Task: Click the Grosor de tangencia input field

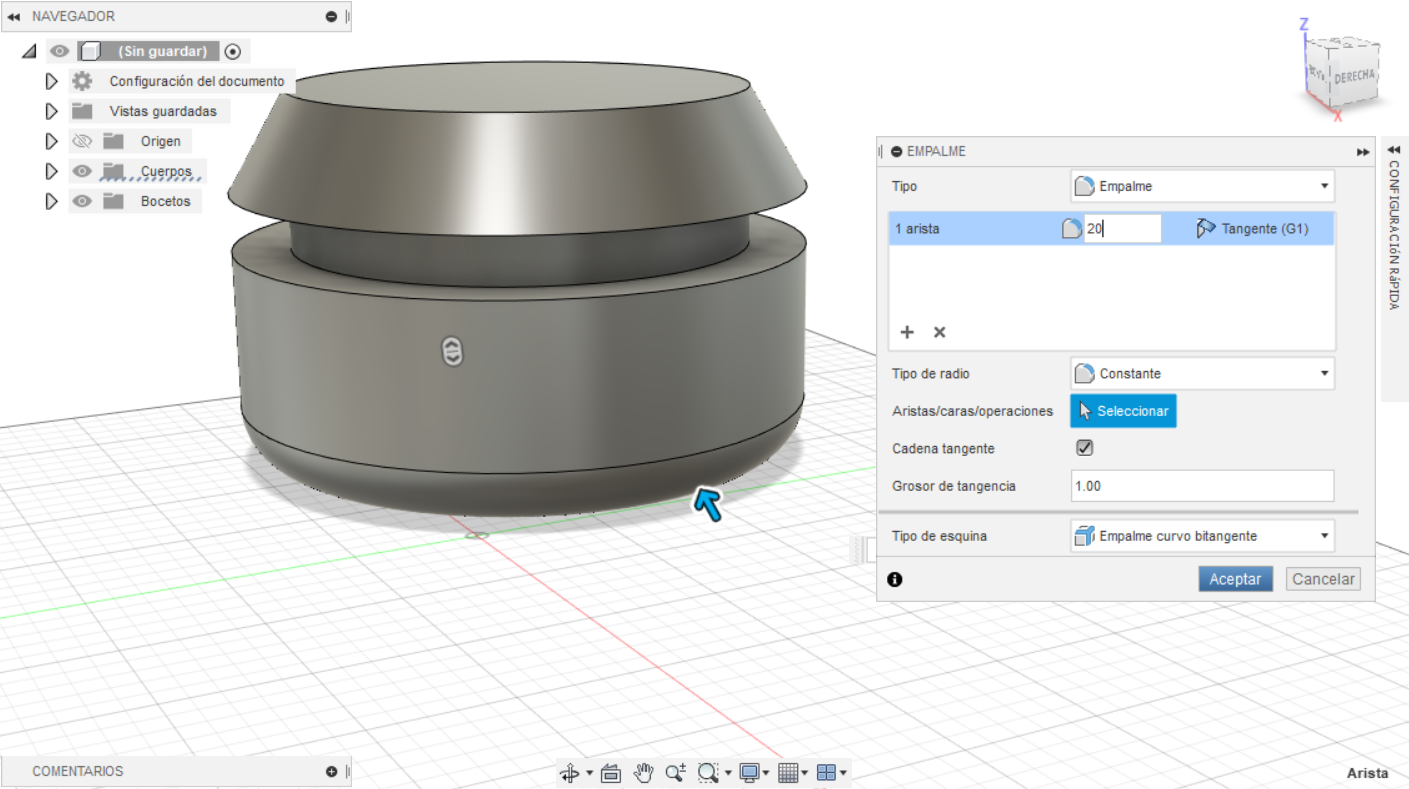Action: (1201, 486)
